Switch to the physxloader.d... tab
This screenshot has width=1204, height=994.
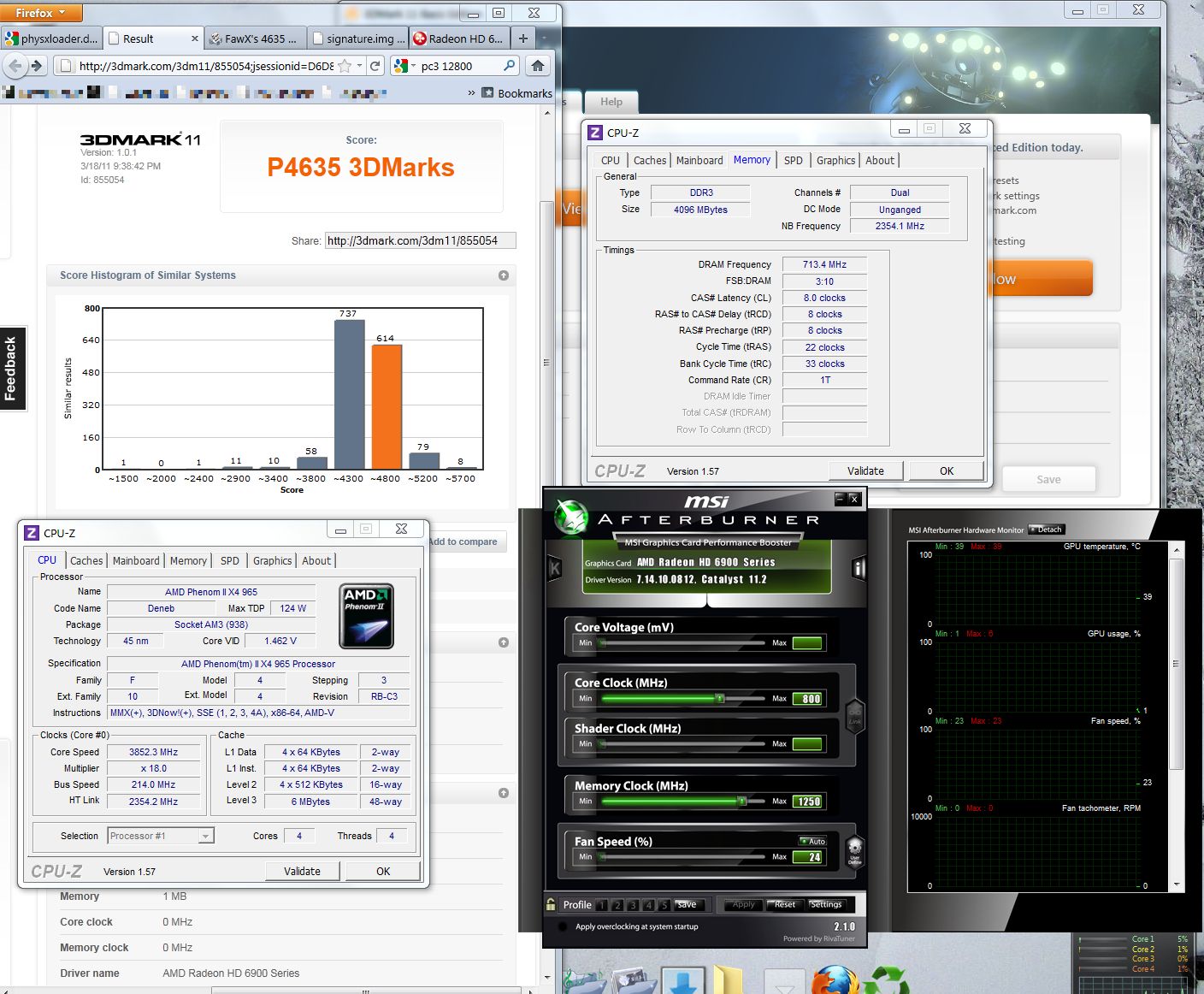point(51,38)
